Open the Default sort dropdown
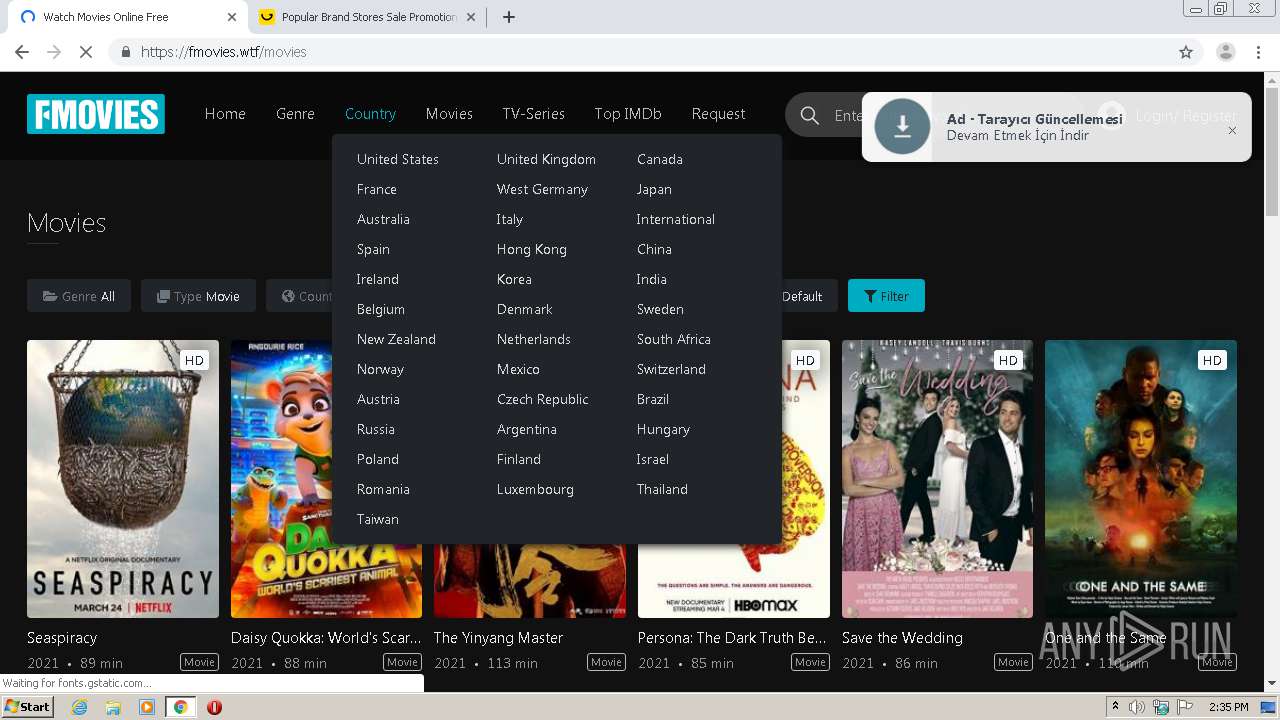 coord(801,296)
